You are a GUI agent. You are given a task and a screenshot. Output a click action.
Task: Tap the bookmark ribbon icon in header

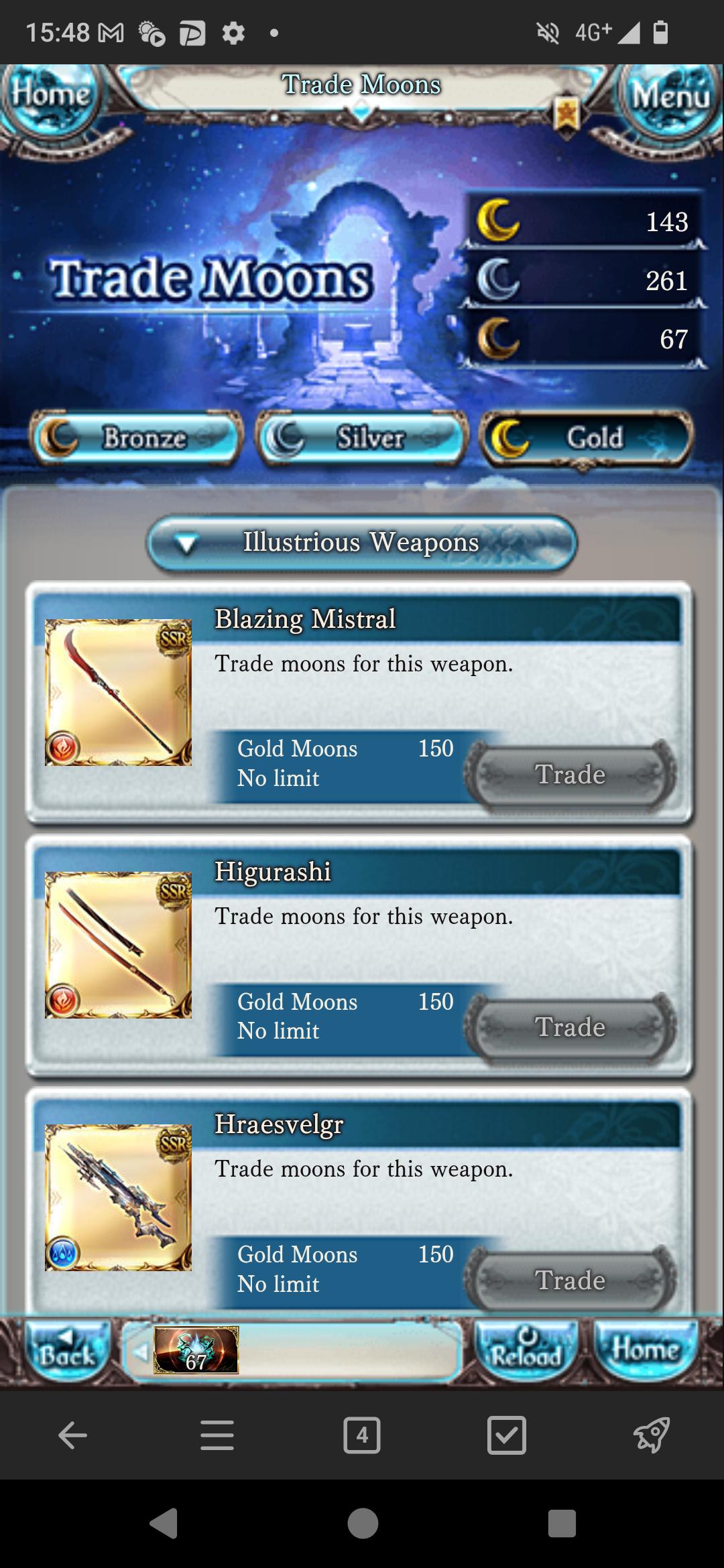click(566, 115)
